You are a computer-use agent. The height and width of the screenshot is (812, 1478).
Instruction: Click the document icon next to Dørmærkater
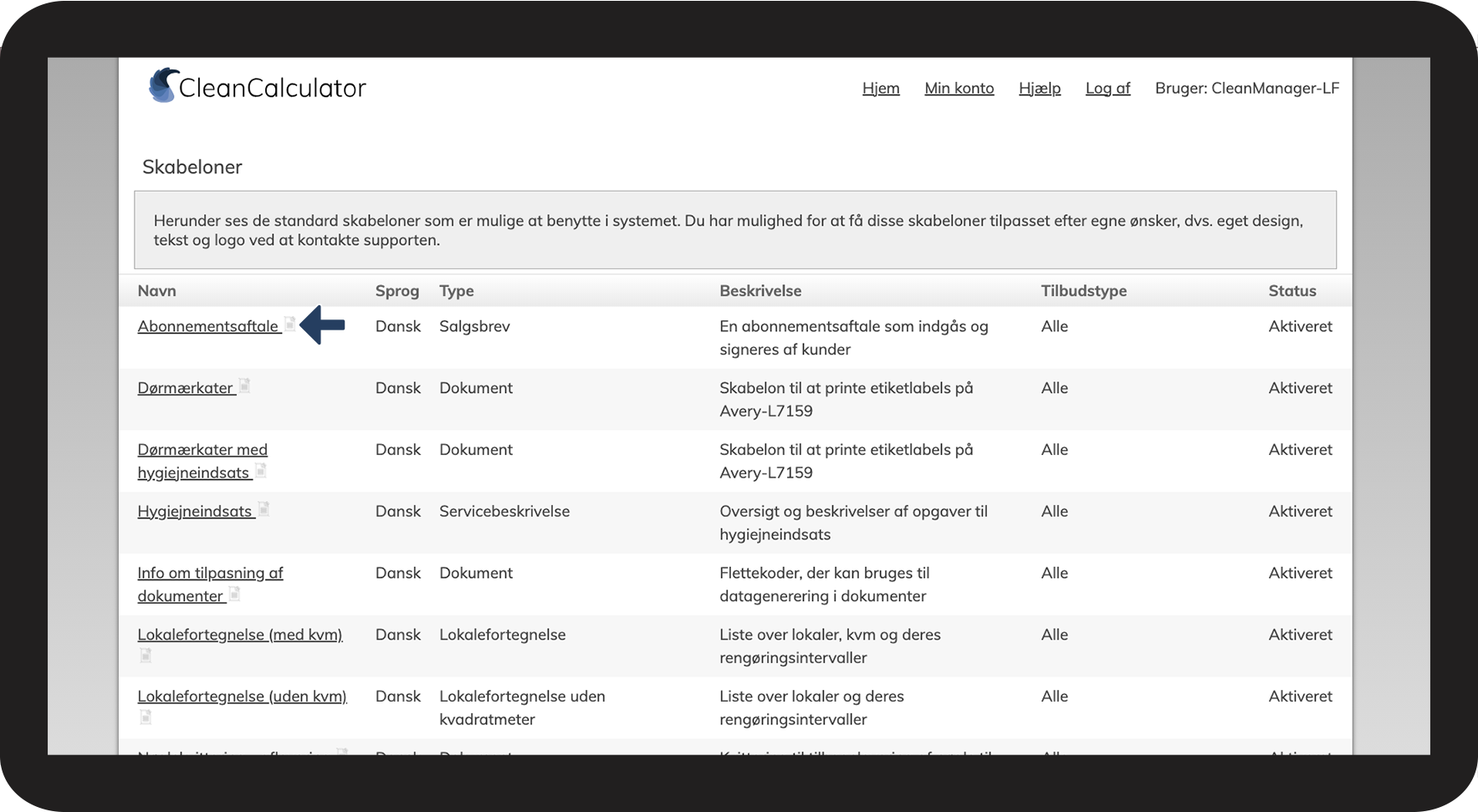pyautogui.click(x=244, y=386)
